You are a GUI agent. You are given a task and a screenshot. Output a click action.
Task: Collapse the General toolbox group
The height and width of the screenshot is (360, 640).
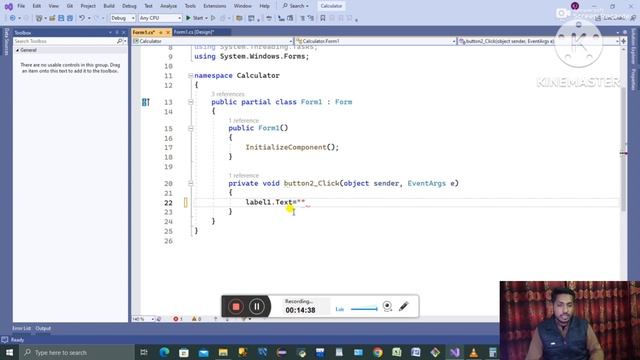[18, 50]
